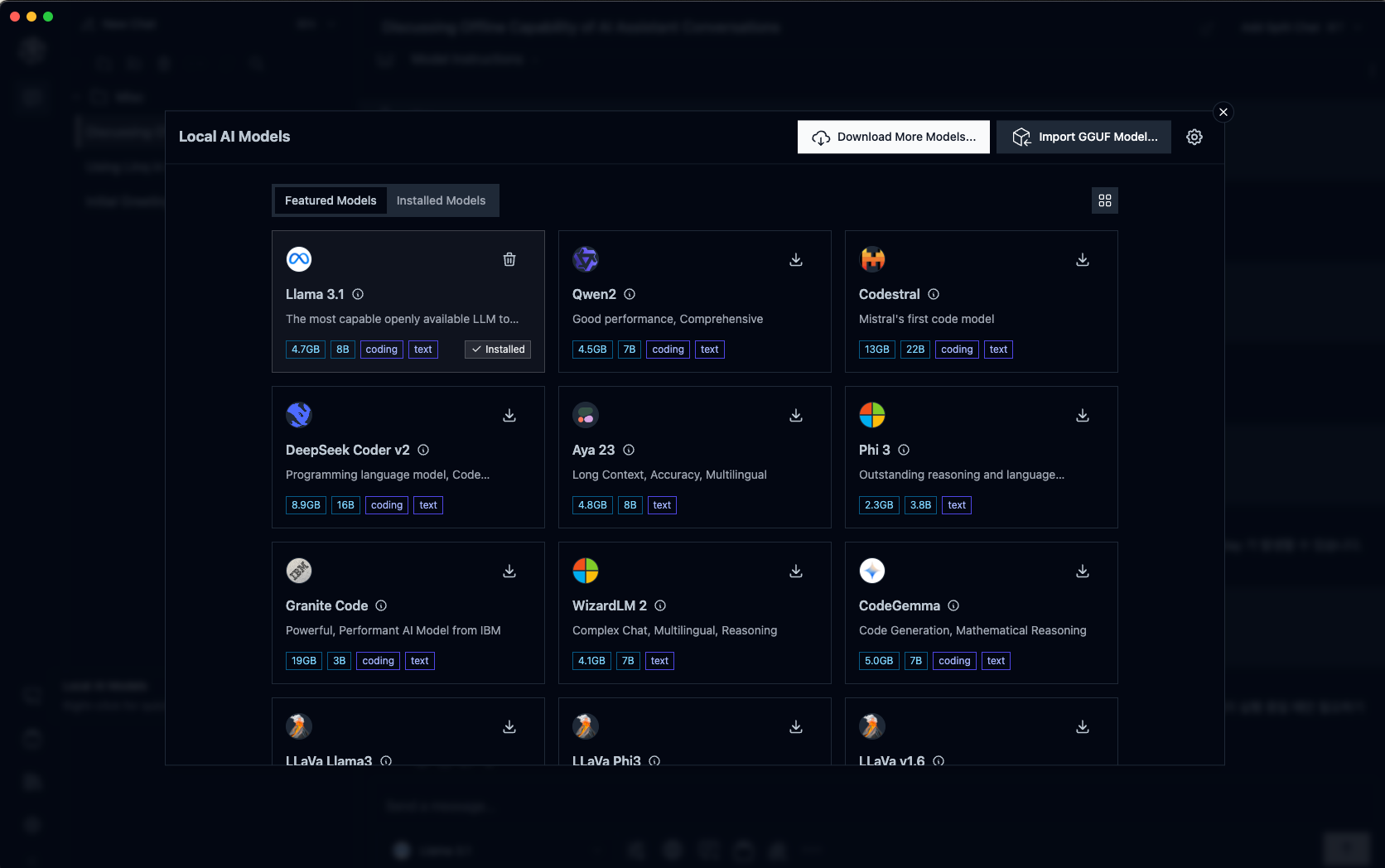The height and width of the screenshot is (868, 1385).
Task: Show info for Aya 23
Action: pos(629,450)
